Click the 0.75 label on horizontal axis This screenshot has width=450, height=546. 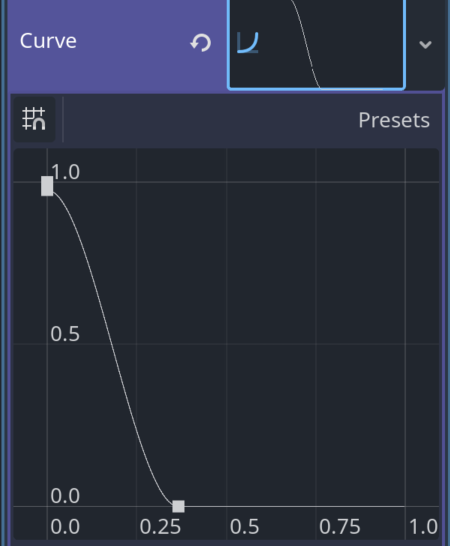pos(340,527)
